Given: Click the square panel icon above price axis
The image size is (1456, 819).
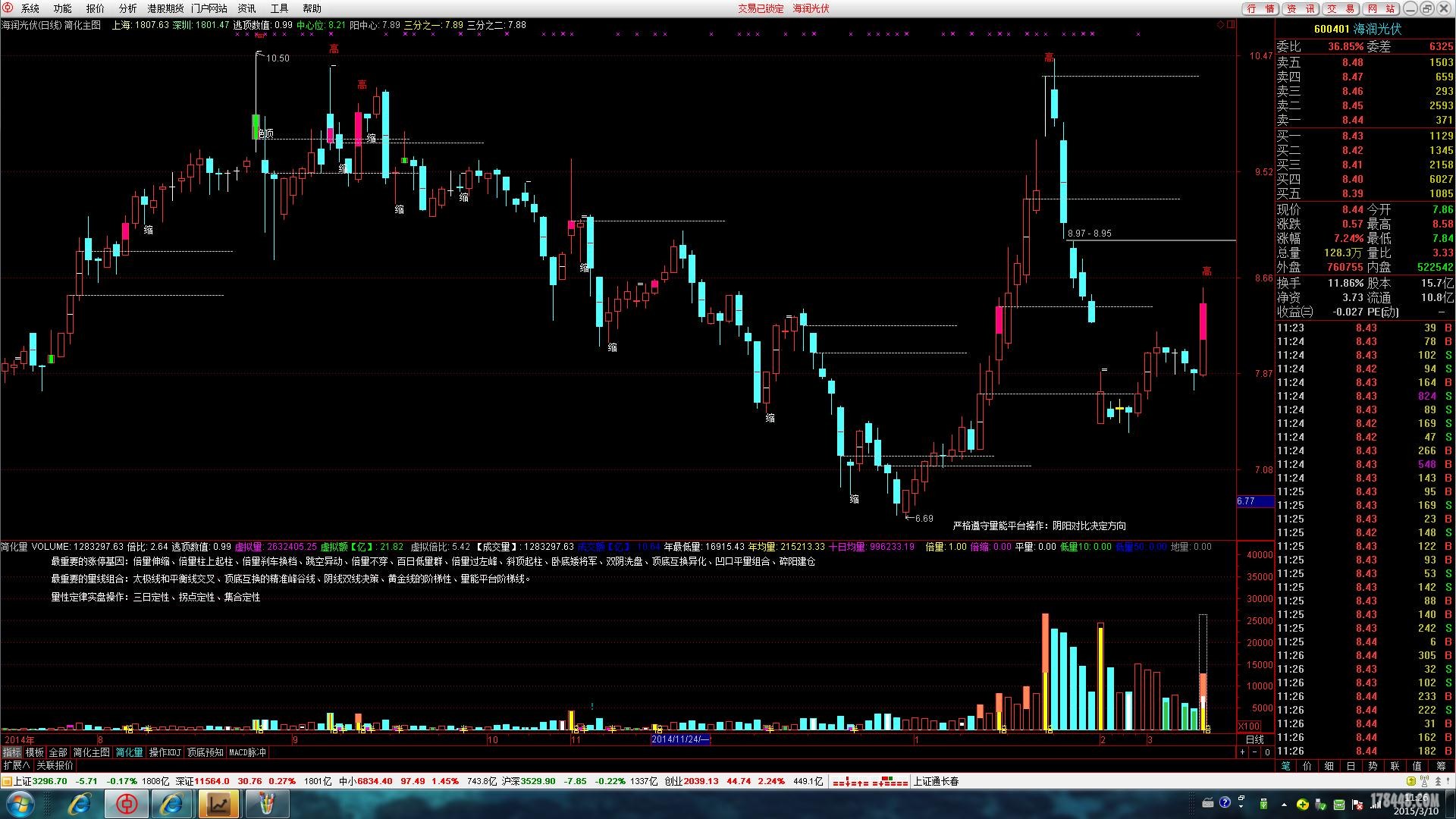Looking at the screenshot, I should coord(1232,25).
